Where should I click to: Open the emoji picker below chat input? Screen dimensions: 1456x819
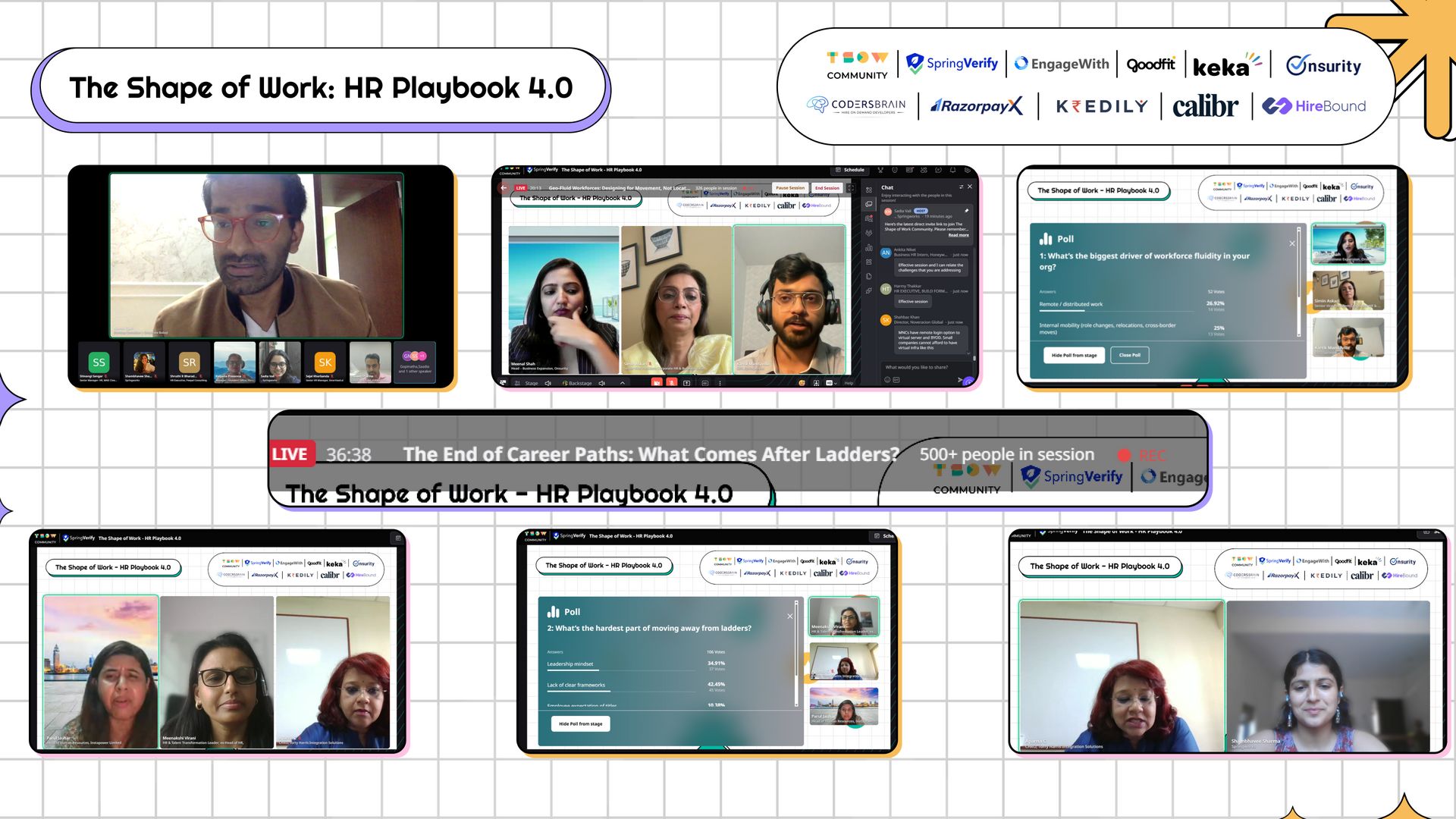coord(887,380)
